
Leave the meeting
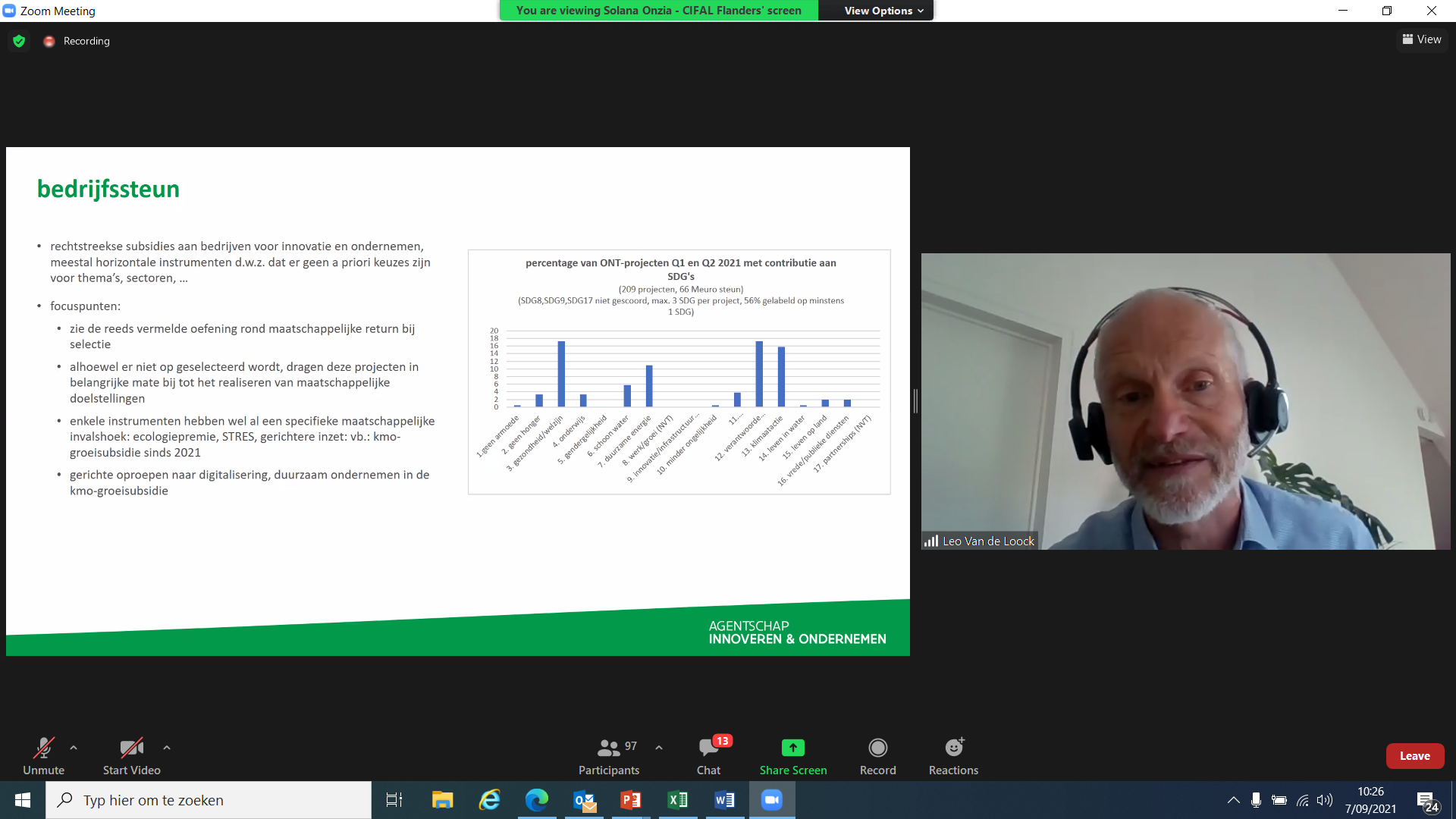pos(1414,756)
